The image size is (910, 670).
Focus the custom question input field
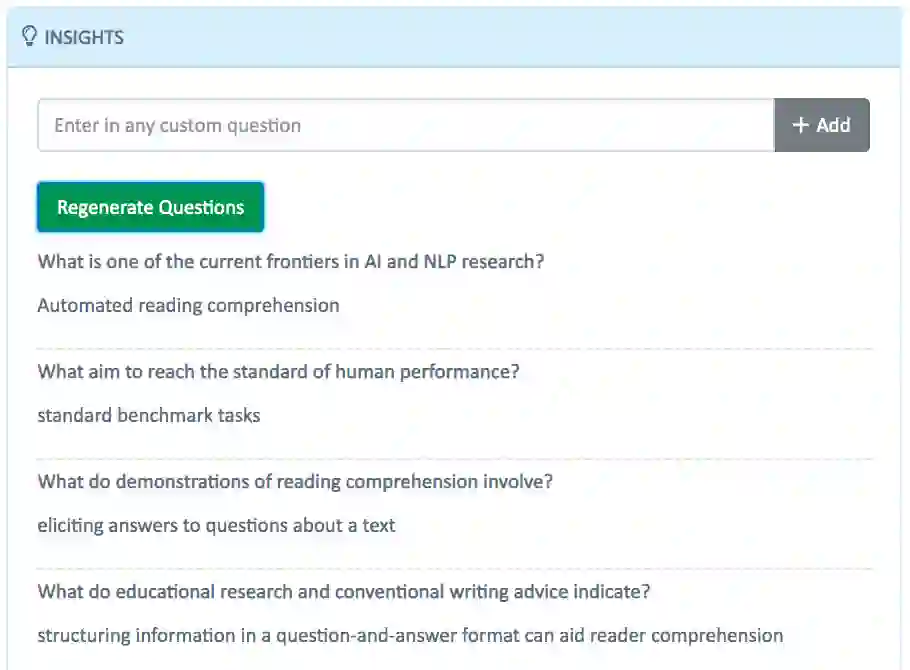(405, 125)
